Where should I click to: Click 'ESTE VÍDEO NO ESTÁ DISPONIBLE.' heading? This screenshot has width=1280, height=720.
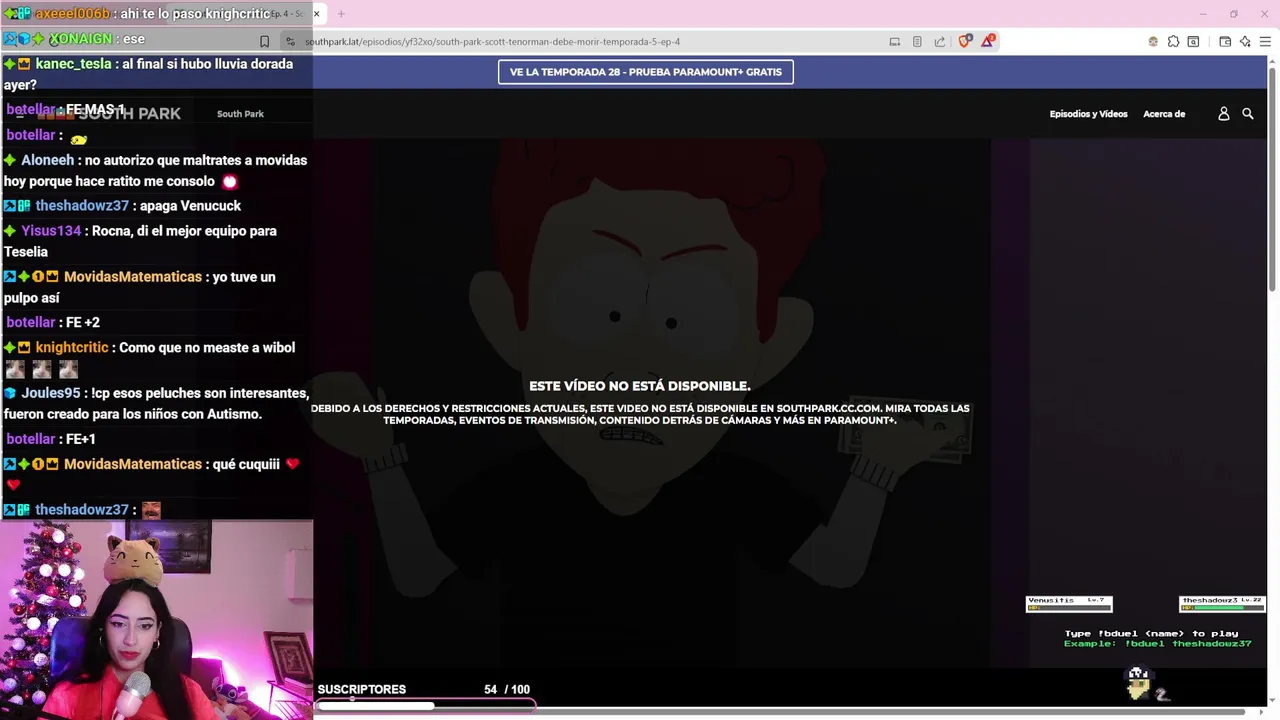(640, 386)
